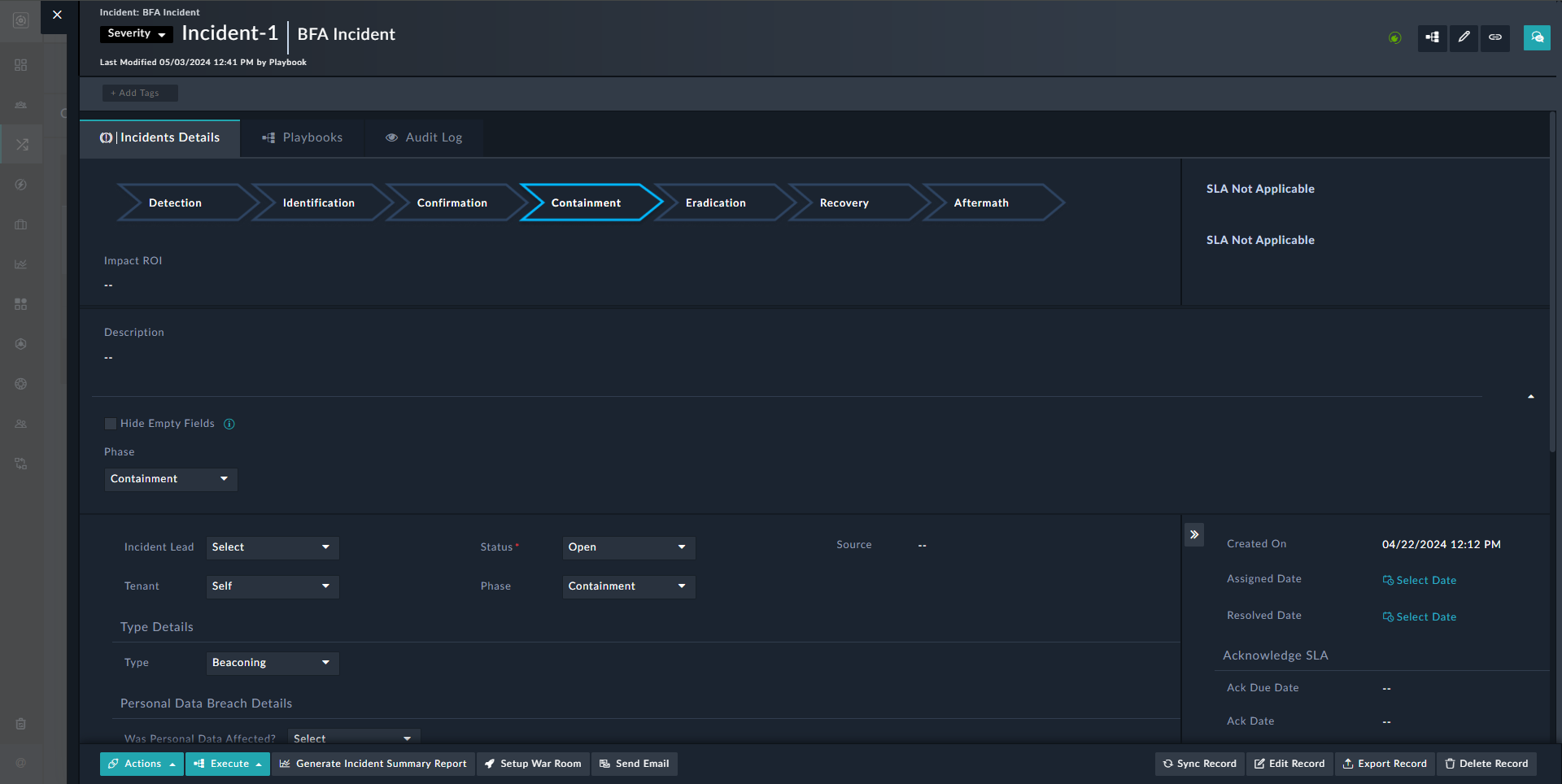Viewport: 1562px width, 784px height.
Task: Click Generate Incident Summary Report button
Action: (373, 764)
